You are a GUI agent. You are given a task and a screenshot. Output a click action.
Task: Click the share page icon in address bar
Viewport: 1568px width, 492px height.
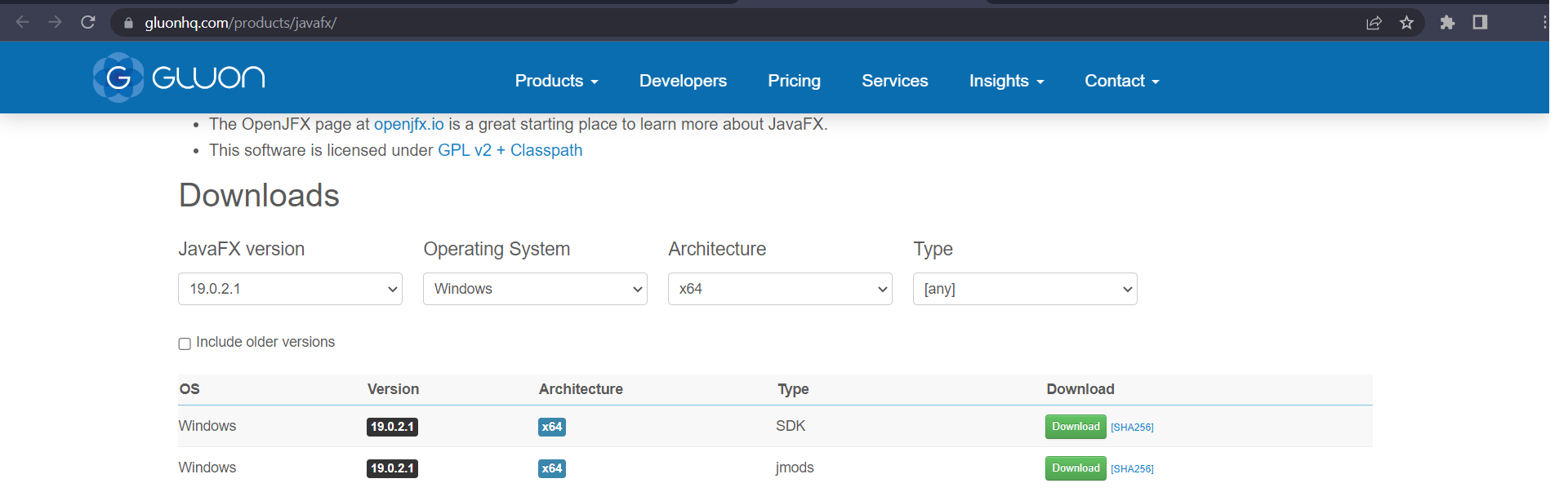[x=1374, y=23]
